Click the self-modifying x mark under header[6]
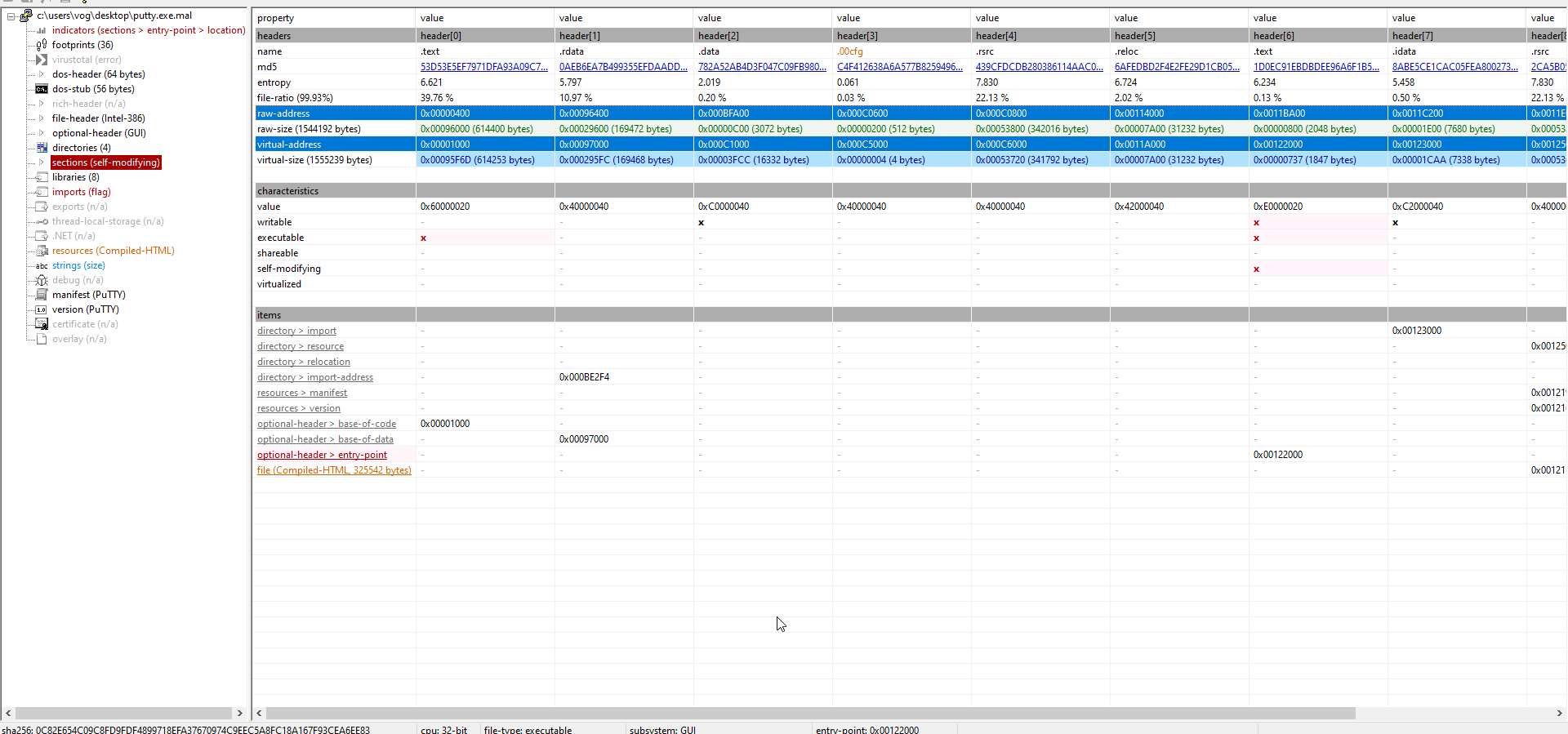The image size is (1568, 734). [1256, 269]
